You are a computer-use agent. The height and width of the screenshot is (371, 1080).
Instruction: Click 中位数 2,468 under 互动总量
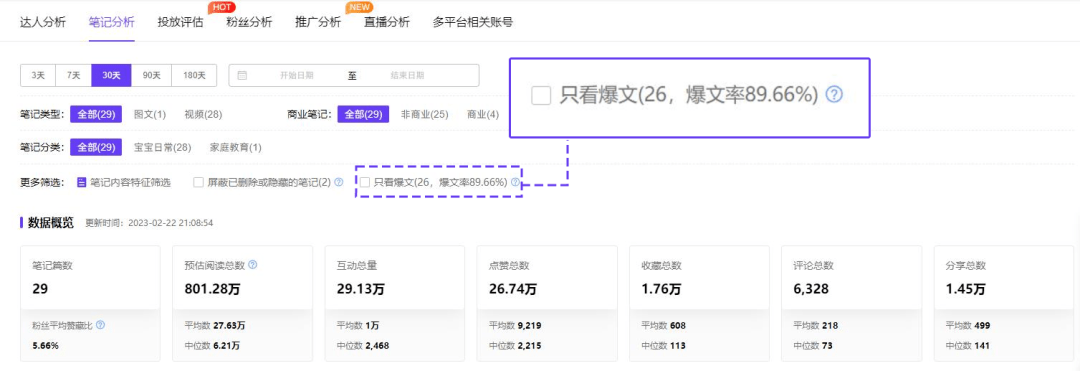point(363,346)
